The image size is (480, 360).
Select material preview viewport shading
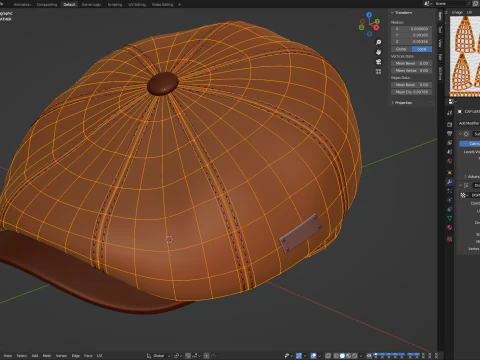pos(349,356)
